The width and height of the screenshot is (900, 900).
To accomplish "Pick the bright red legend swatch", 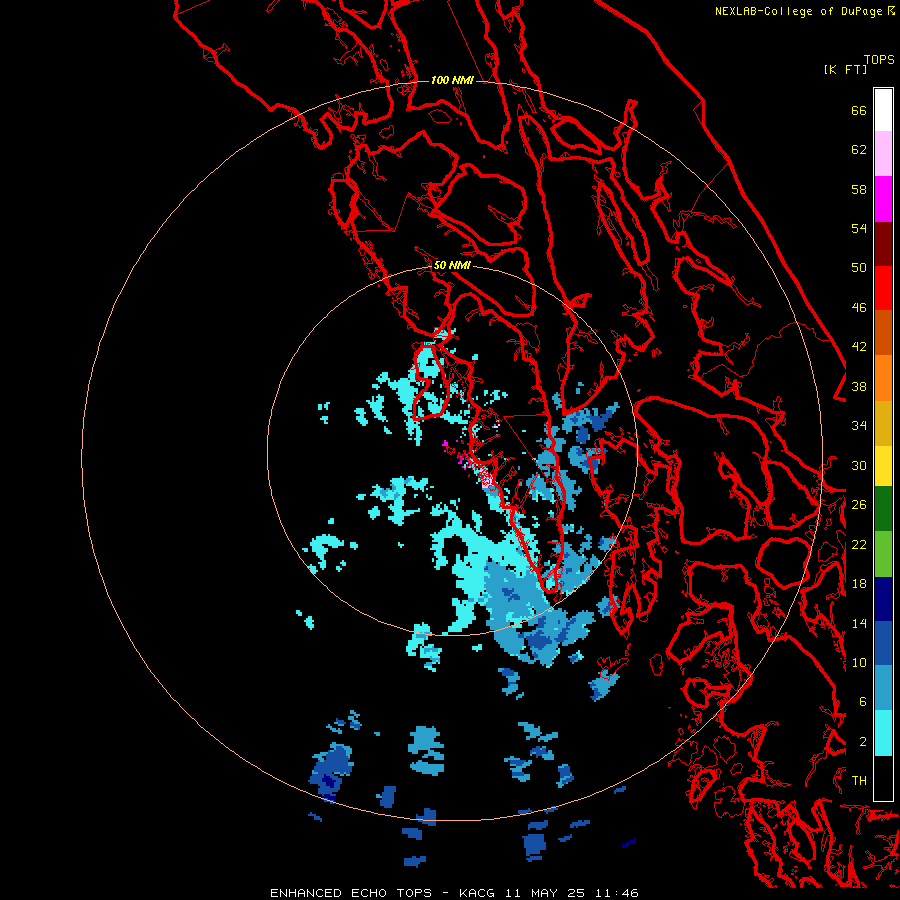I will (883, 288).
